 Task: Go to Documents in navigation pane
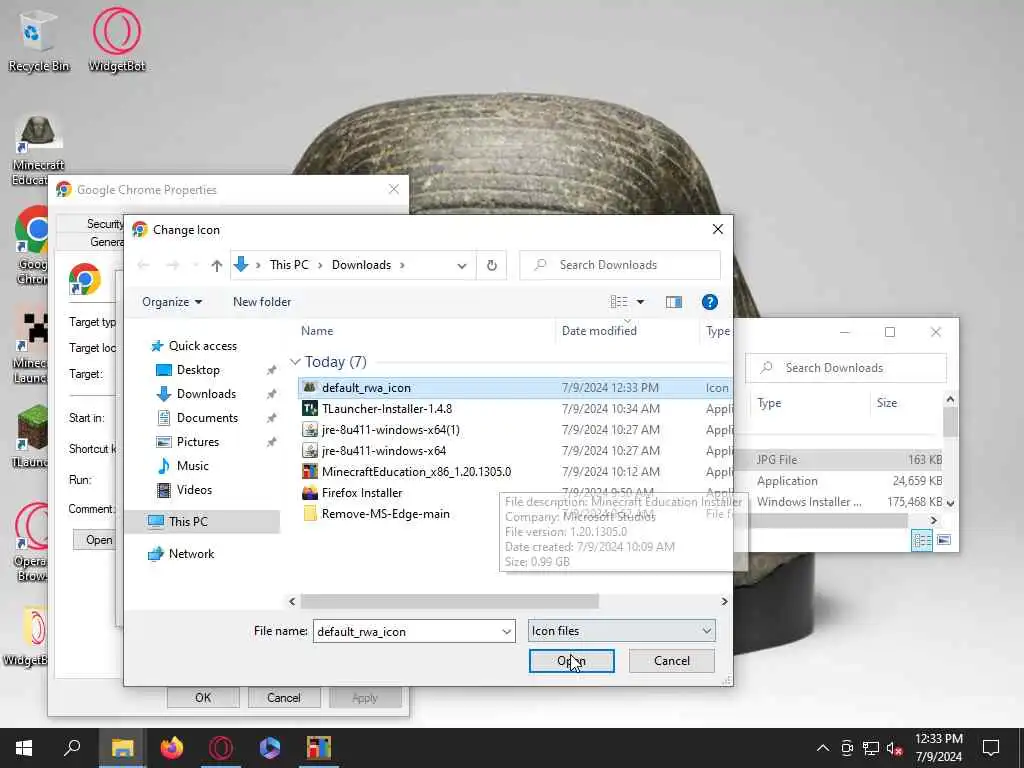point(198,418)
